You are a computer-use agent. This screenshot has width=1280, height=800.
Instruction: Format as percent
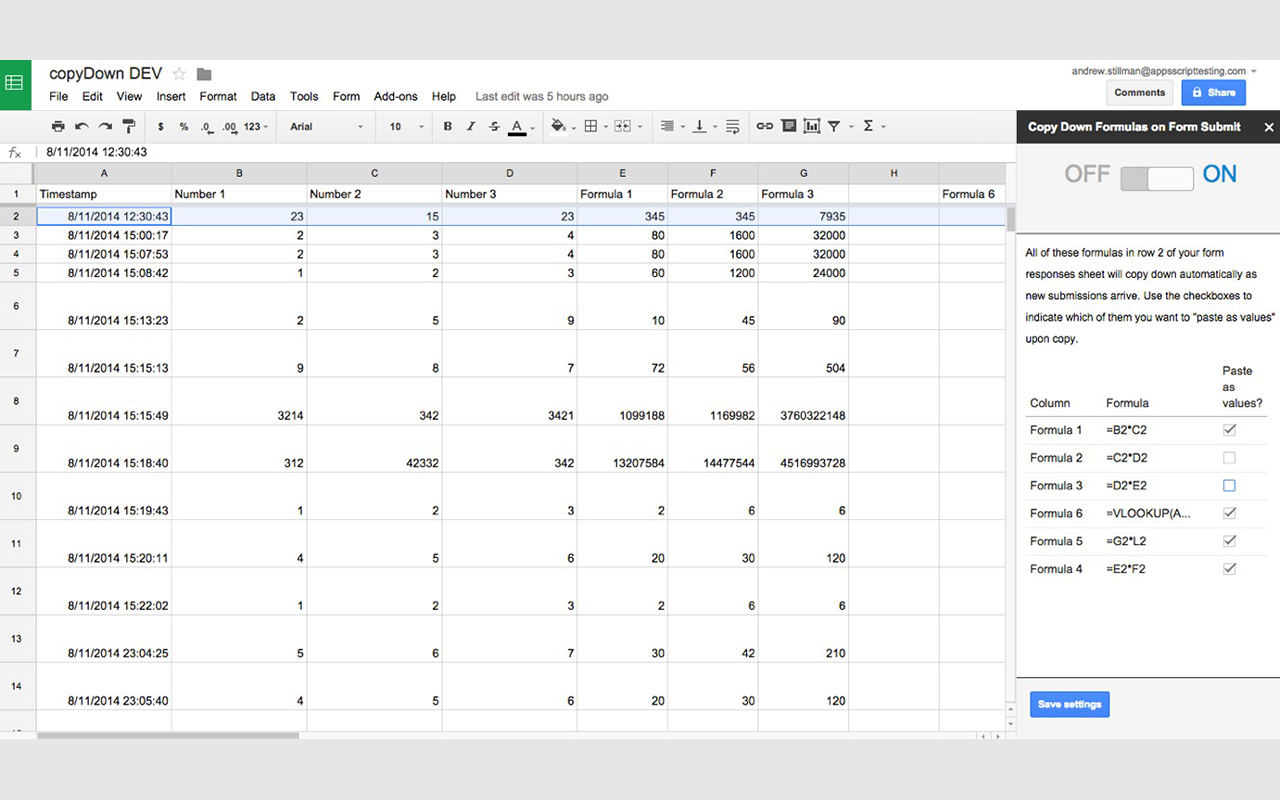(x=184, y=127)
